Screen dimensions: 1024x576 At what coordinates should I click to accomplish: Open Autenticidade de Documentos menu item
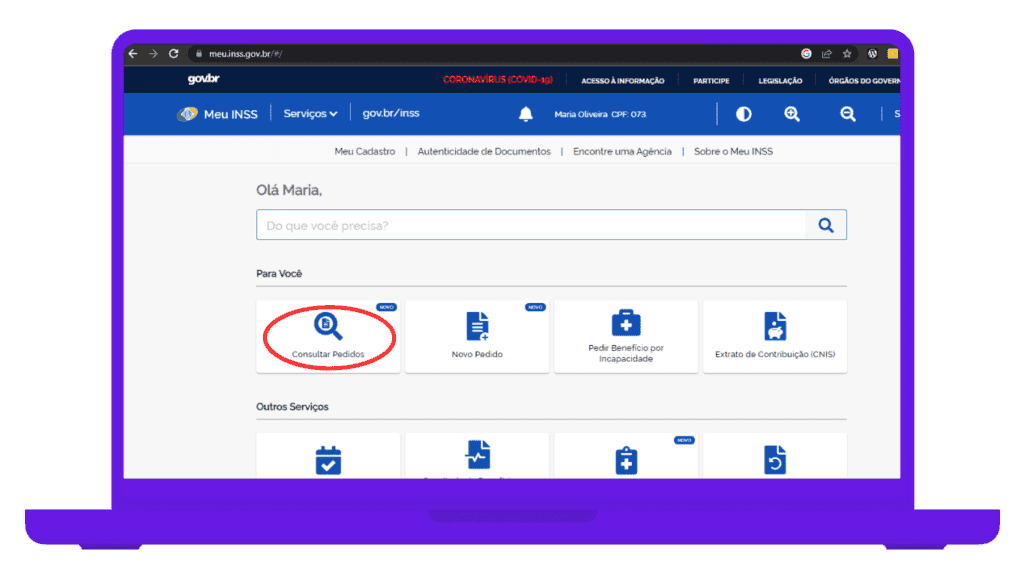484,151
